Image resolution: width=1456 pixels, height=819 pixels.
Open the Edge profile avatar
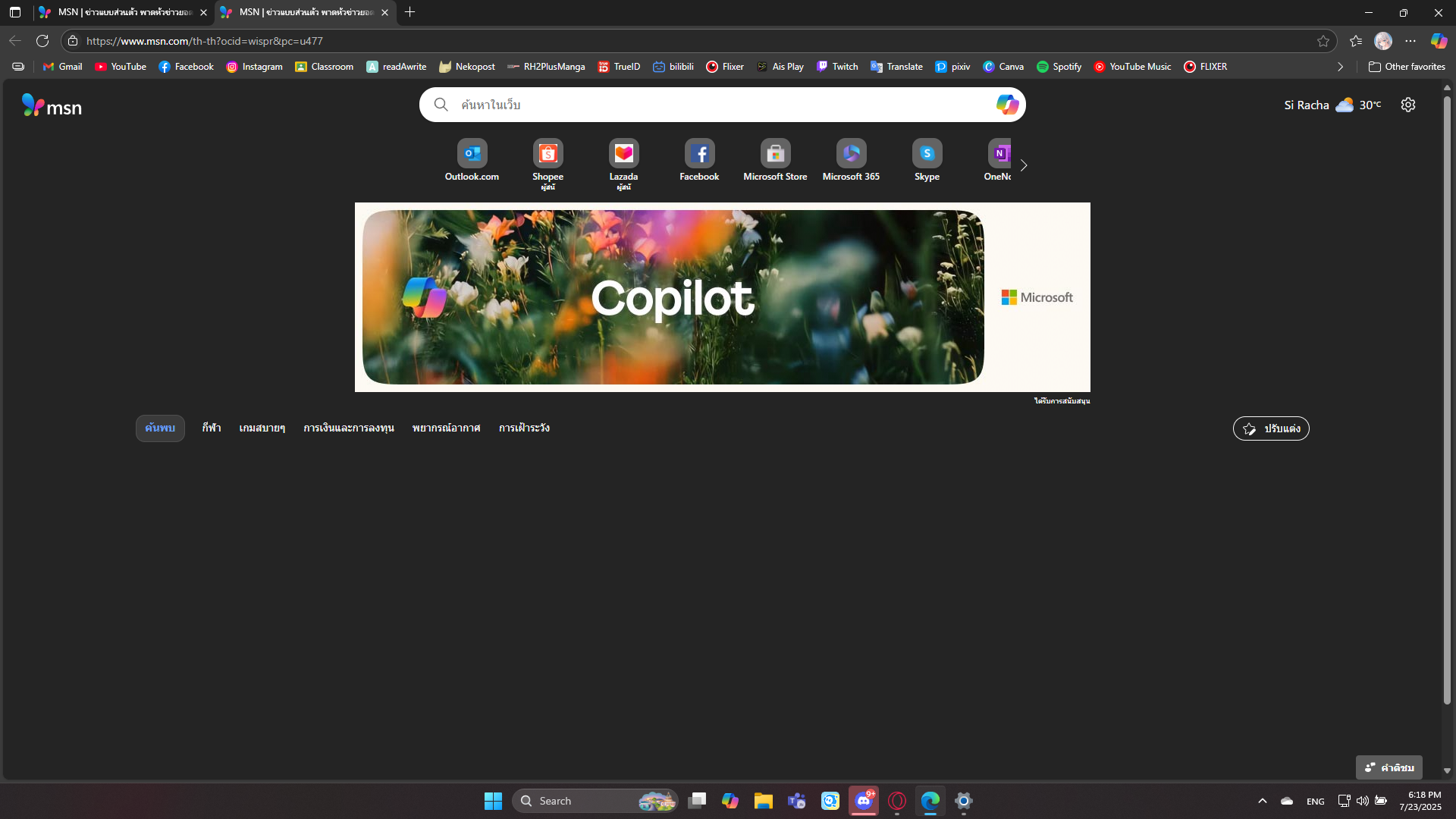point(1383,41)
